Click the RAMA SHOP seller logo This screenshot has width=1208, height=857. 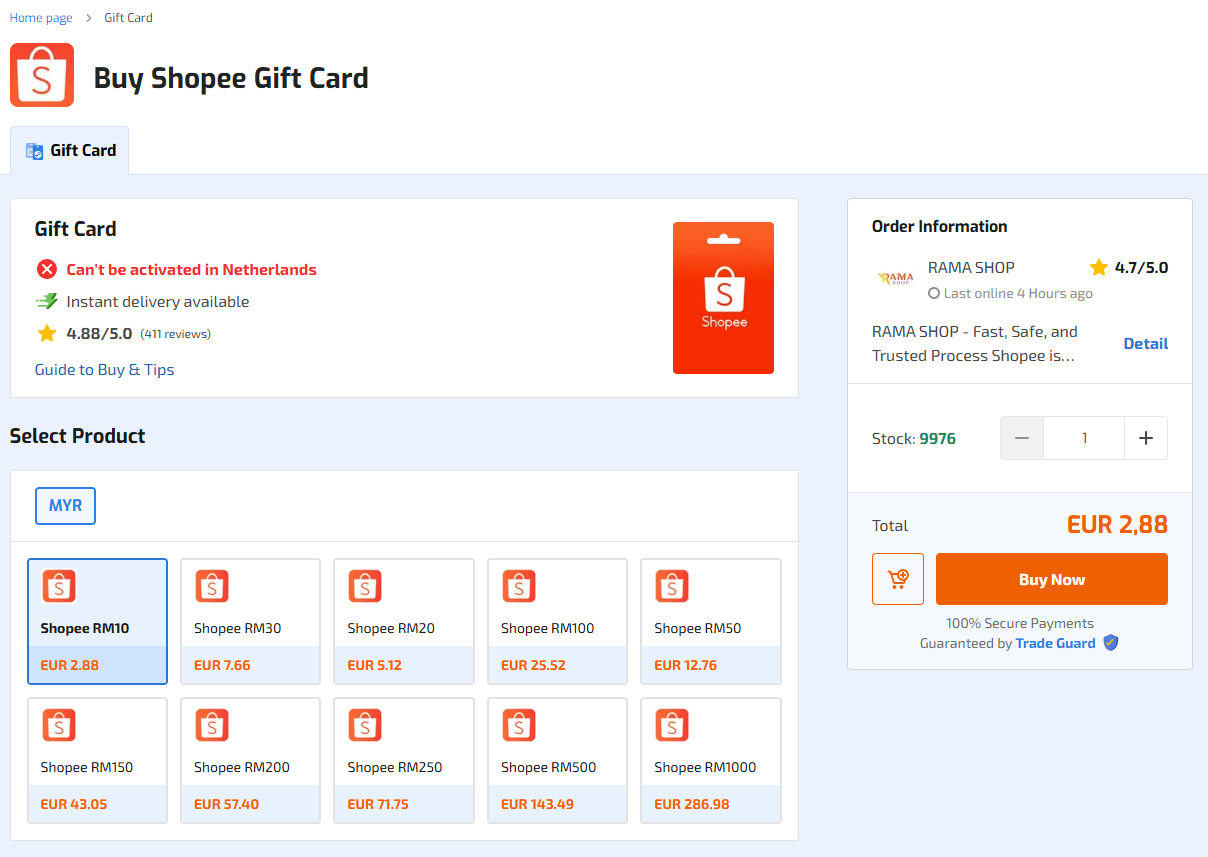click(x=895, y=278)
